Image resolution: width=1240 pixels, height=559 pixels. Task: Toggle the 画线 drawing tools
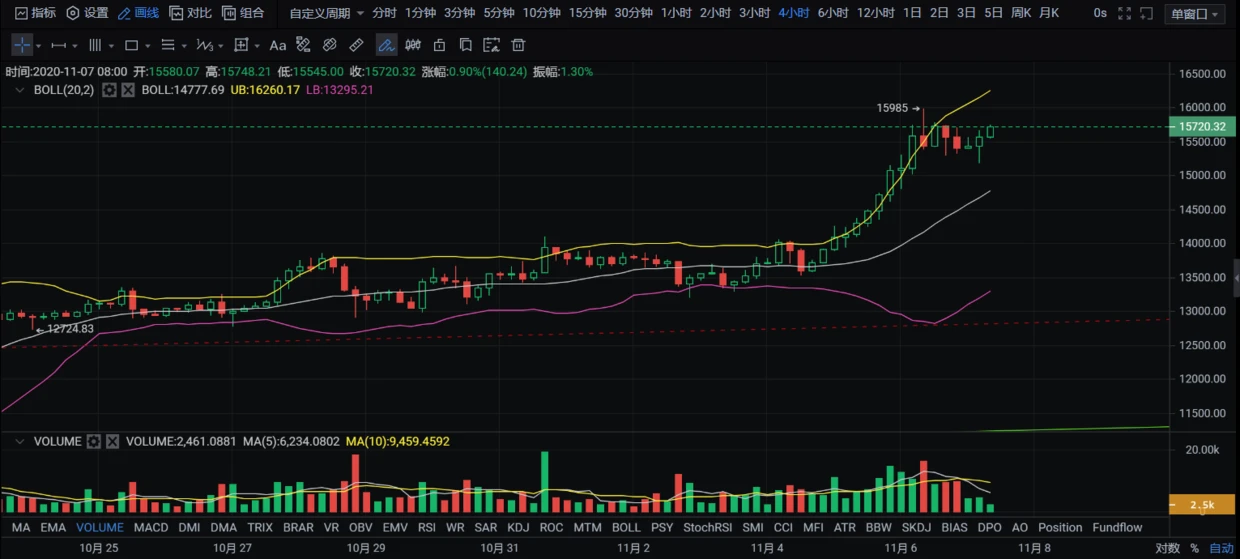(138, 13)
